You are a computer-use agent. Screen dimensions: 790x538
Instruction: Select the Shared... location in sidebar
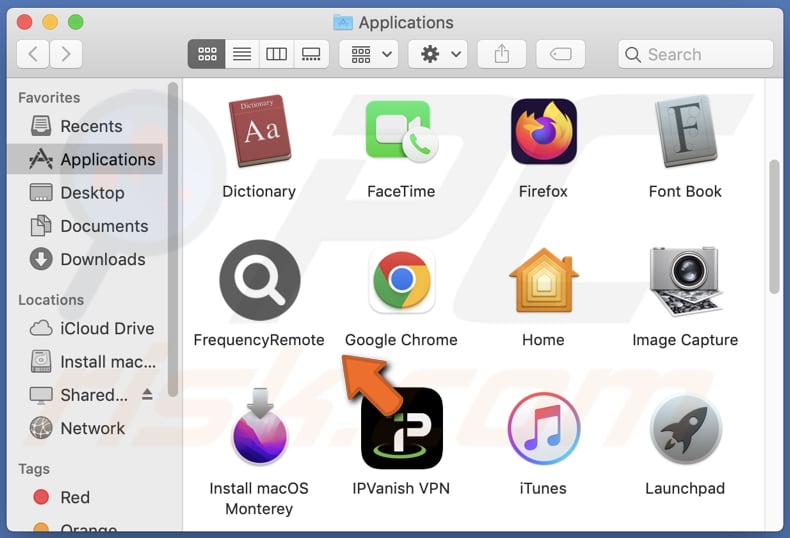85,395
